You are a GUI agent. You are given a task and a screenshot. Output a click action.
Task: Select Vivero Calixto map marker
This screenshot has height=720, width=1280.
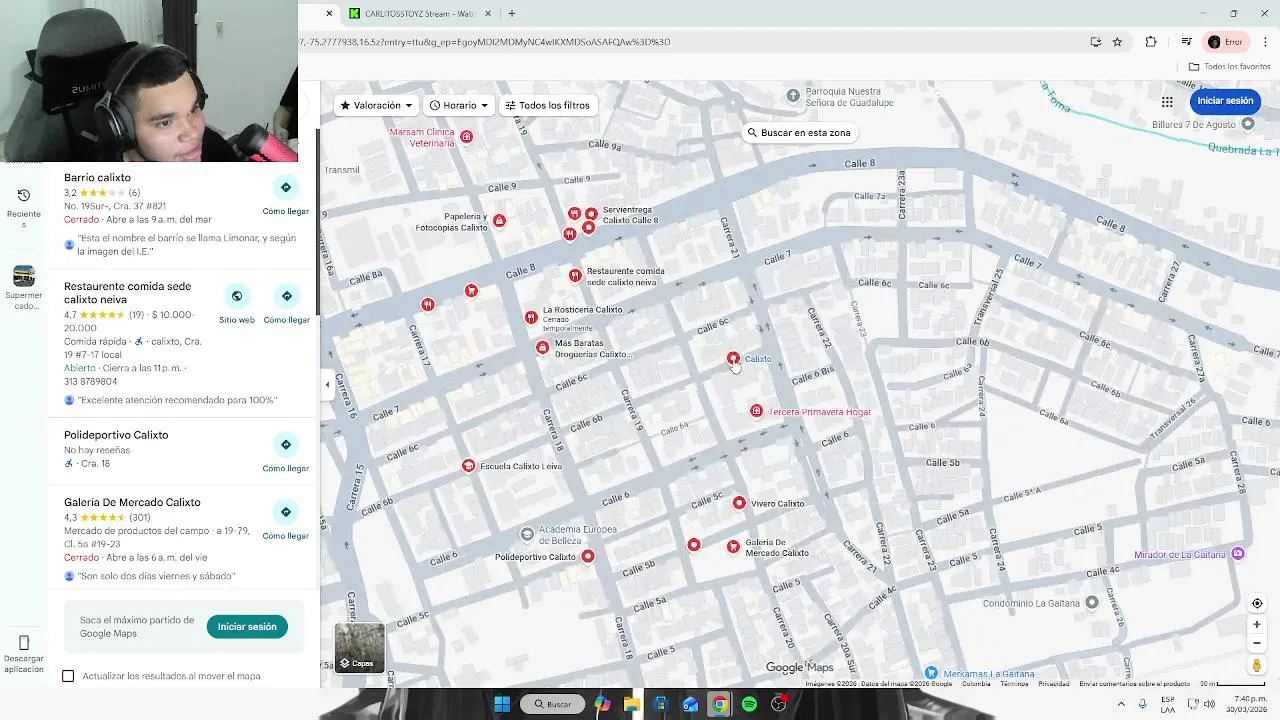739,503
